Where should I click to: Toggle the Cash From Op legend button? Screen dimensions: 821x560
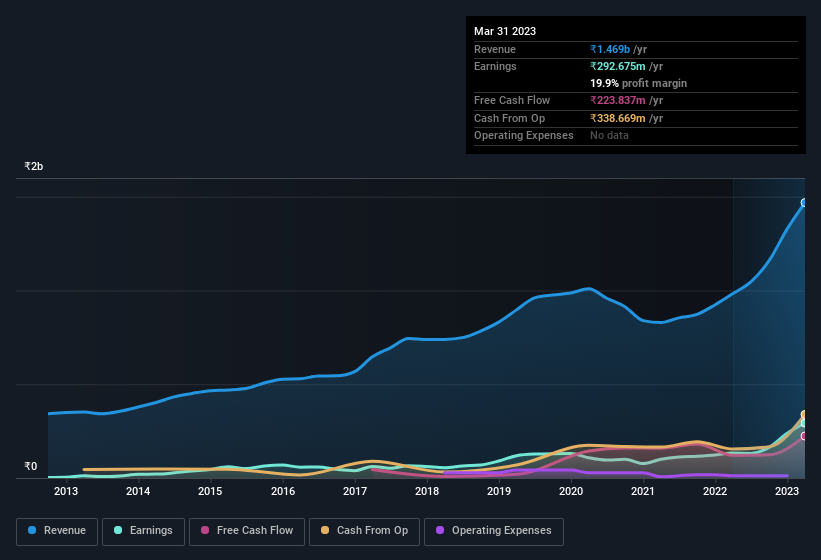tap(364, 531)
